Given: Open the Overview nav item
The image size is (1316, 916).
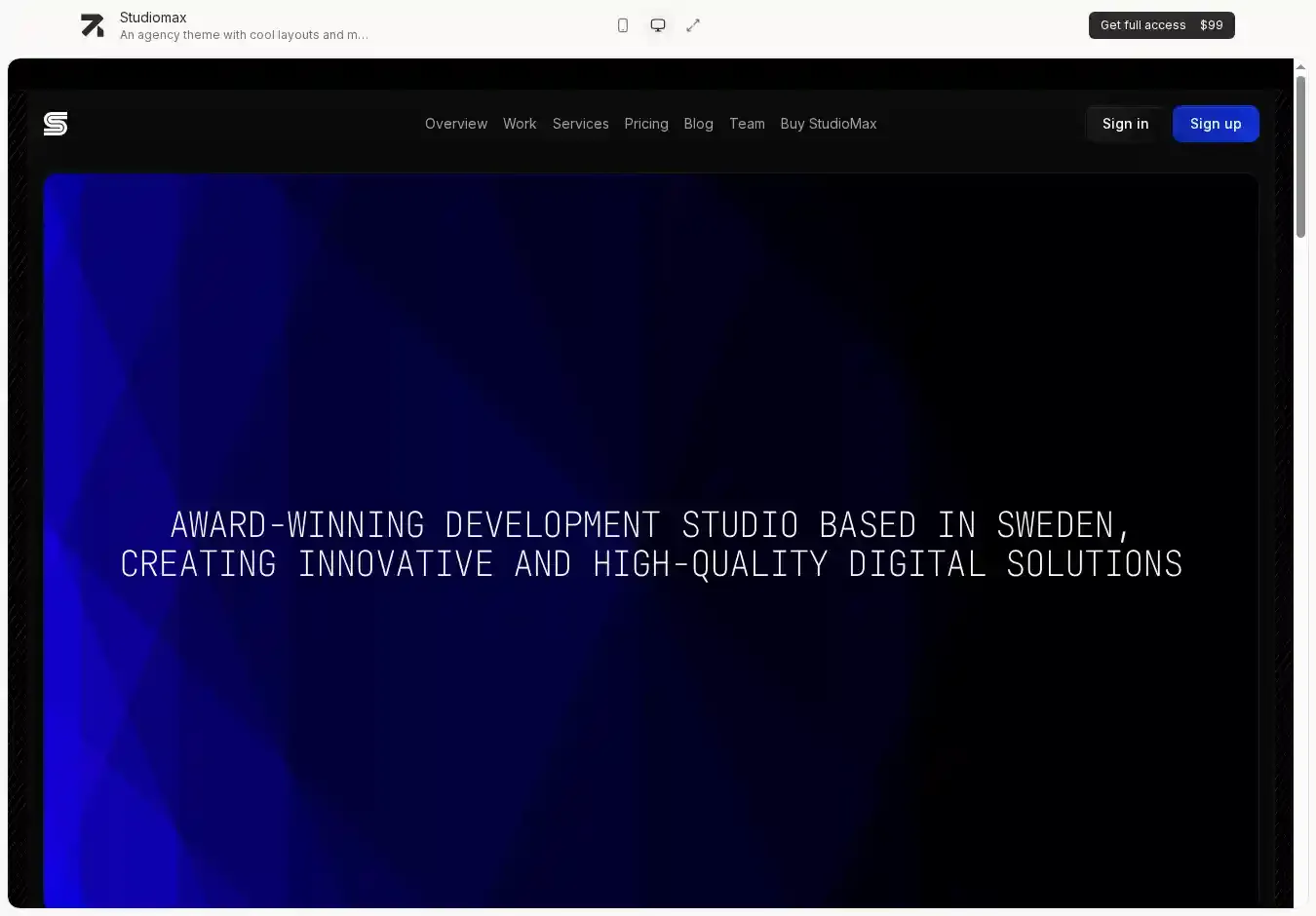Looking at the screenshot, I should tap(456, 124).
